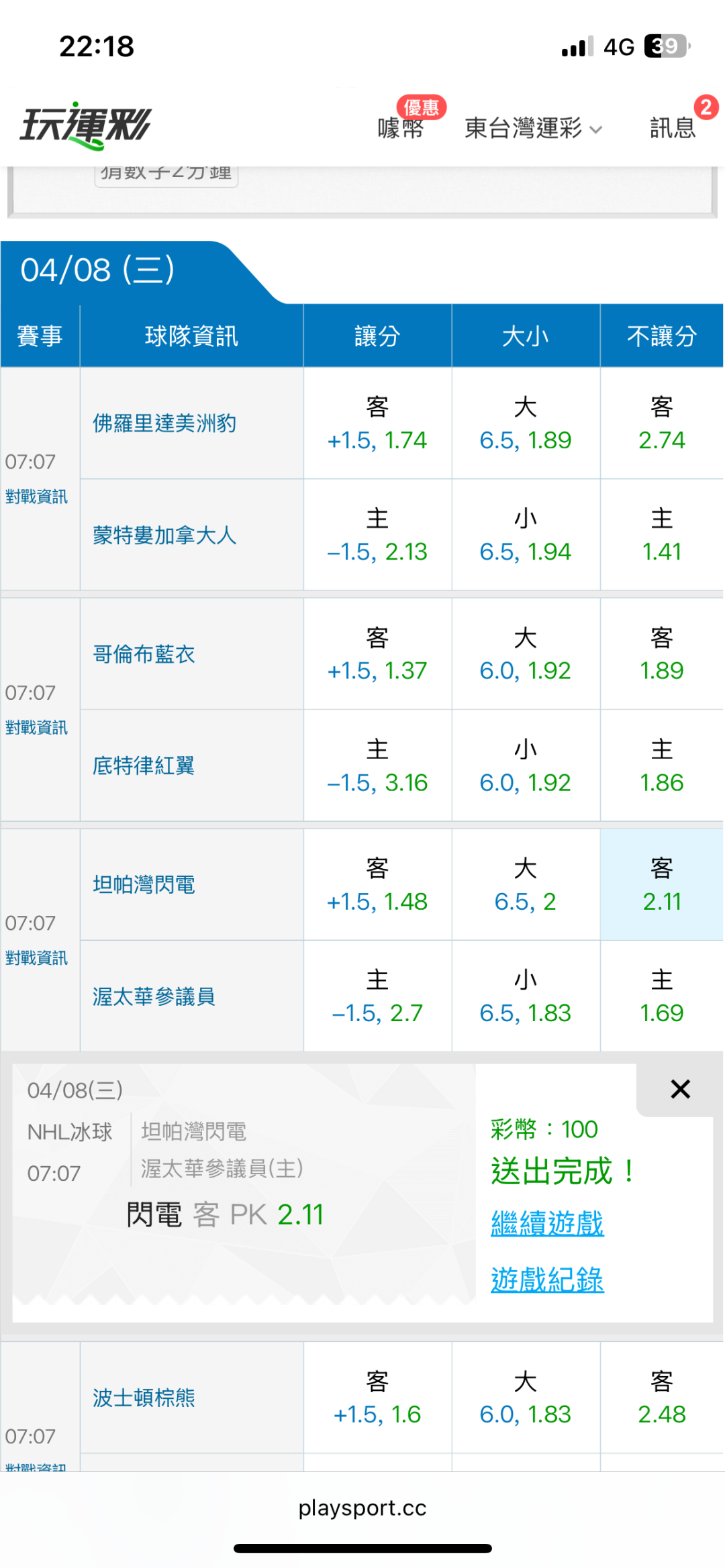725x1568 pixels.
Task: Pick Florida Panthers 客 +1.5, 1.74 spread
Action: pos(377,423)
